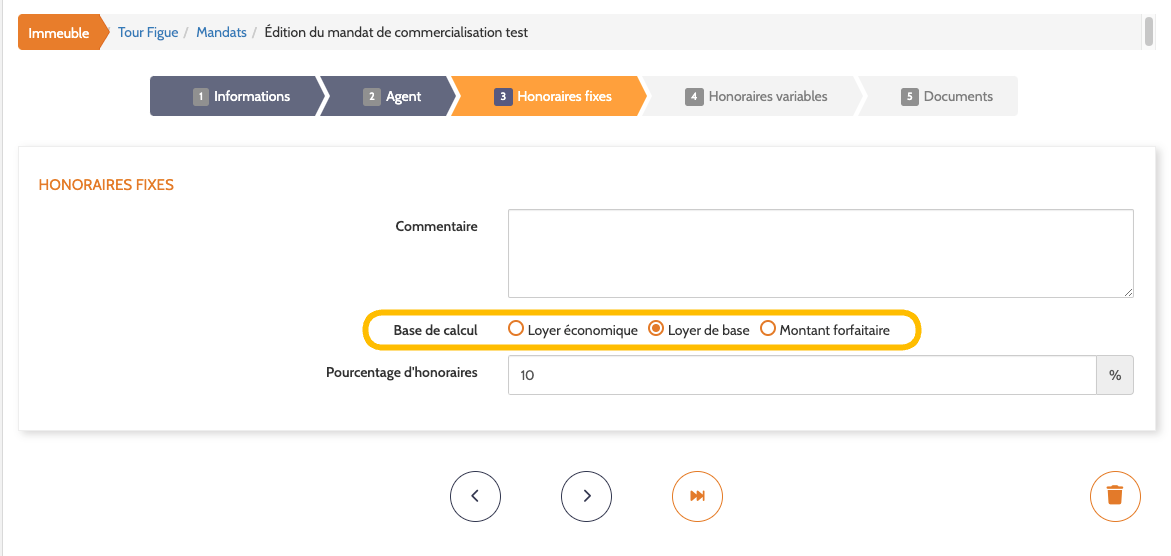Click the step 4 number badge
Screen dimensions: 1171x556
point(693,97)
